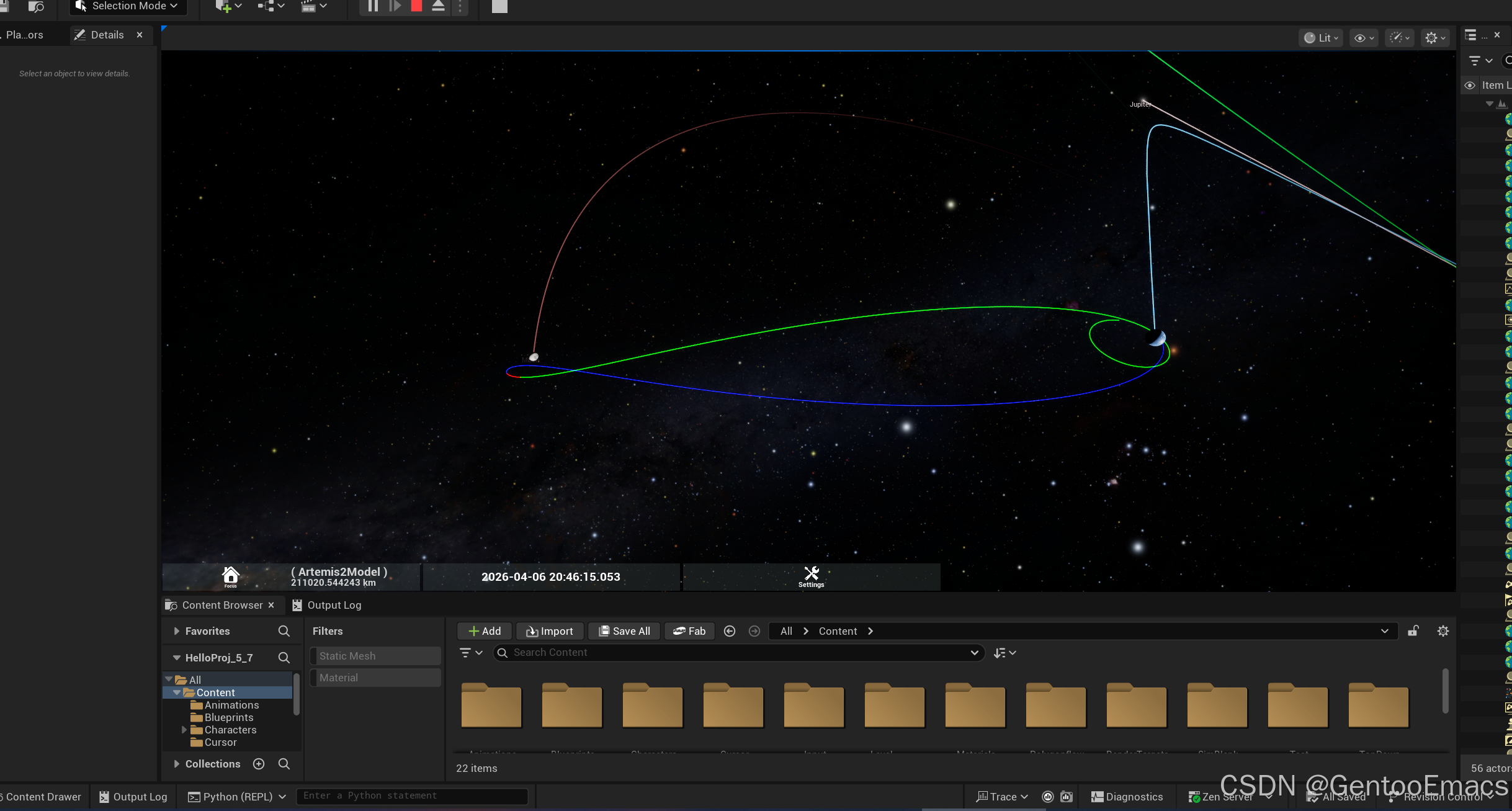The height and width of the screenshot is (811, 1512).
Task: Click the Eject button in the toolbar
Action: pyautogui.click(x=438, y=6)
